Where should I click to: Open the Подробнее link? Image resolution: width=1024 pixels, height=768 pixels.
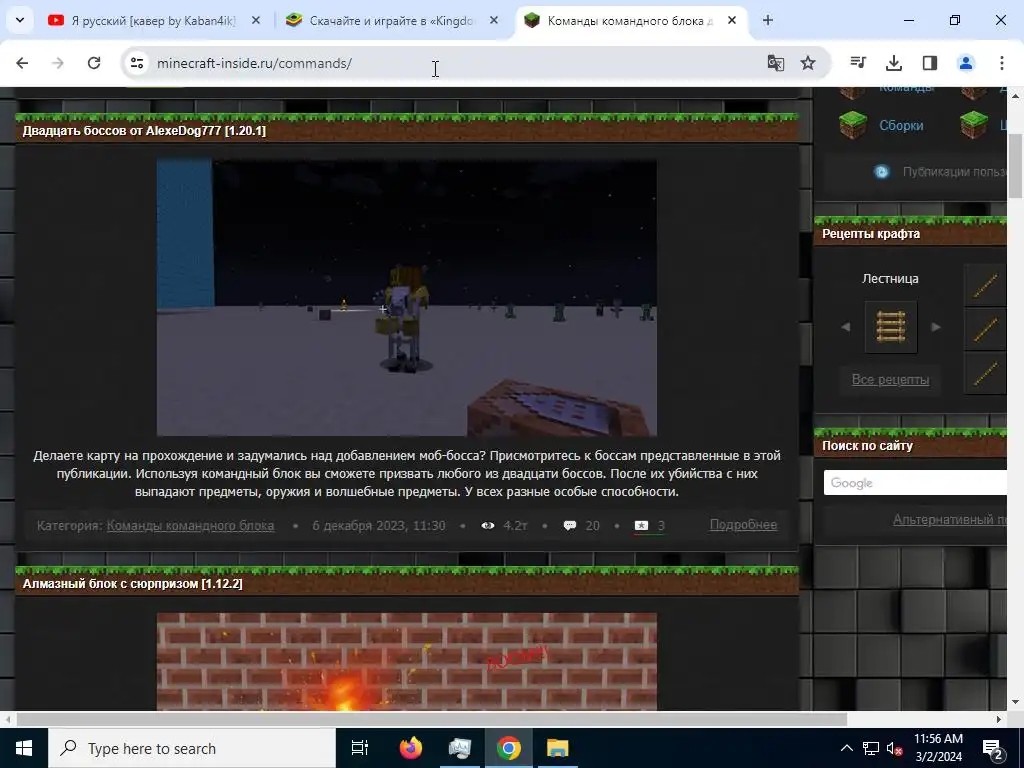(x=743, y=525)
